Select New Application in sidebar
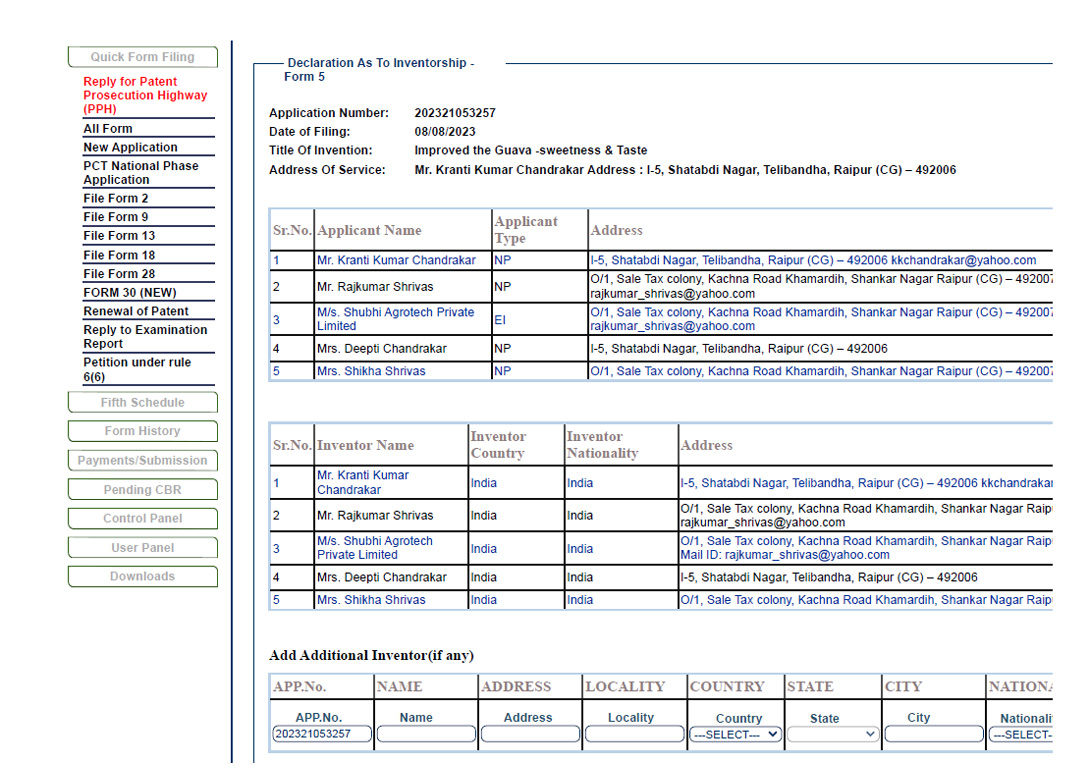The image size is (1090, 771). point(130,147)
